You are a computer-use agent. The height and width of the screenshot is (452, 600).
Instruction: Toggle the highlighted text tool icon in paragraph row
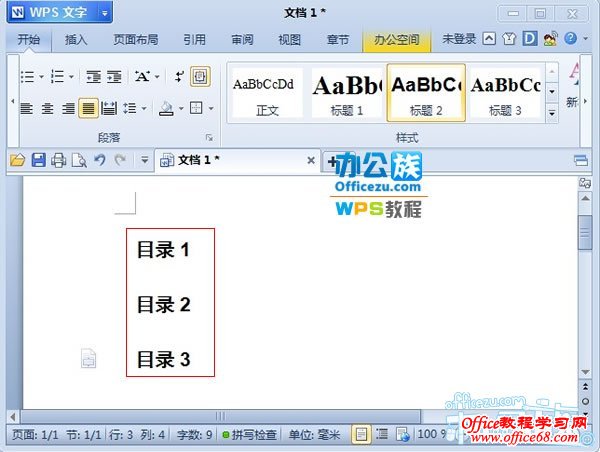pyautogui.click(x=200, y=77)
